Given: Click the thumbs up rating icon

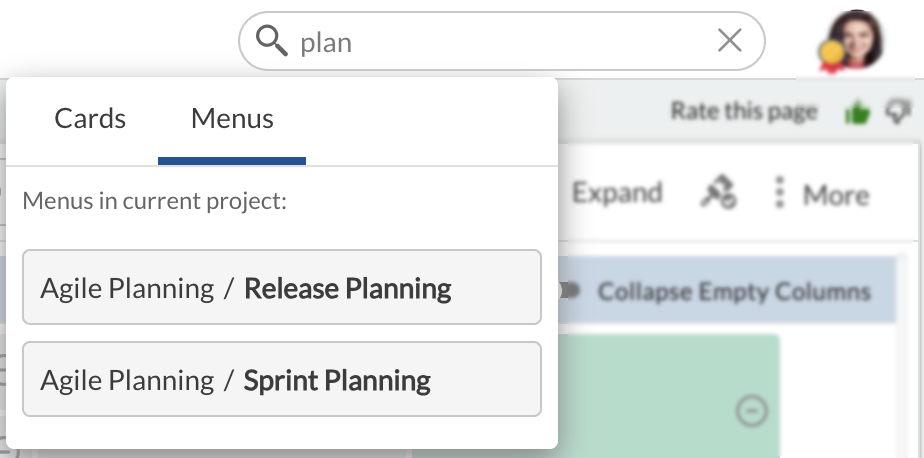Looking at the screenshot, I should tap(856, 113).
